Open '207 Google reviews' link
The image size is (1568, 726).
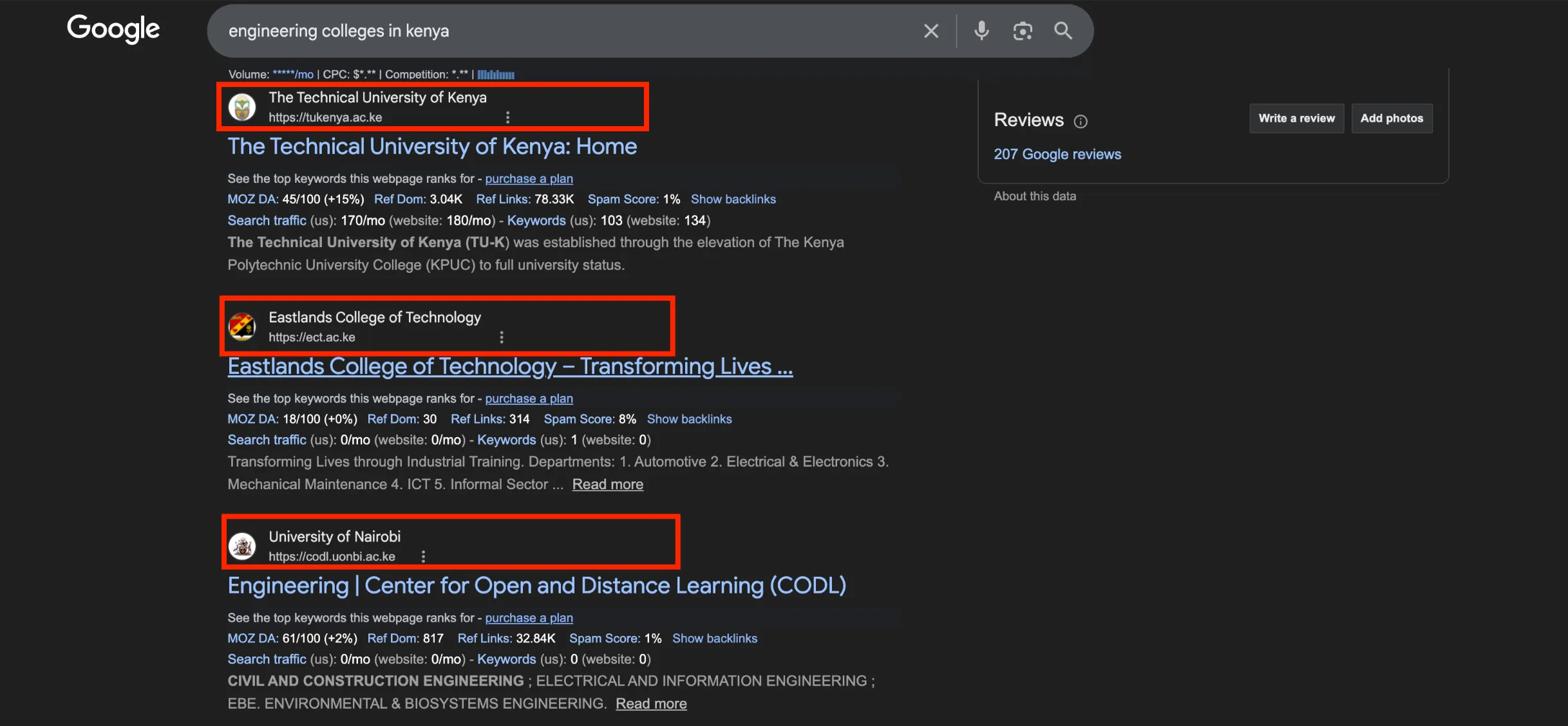pos(1057,154)
